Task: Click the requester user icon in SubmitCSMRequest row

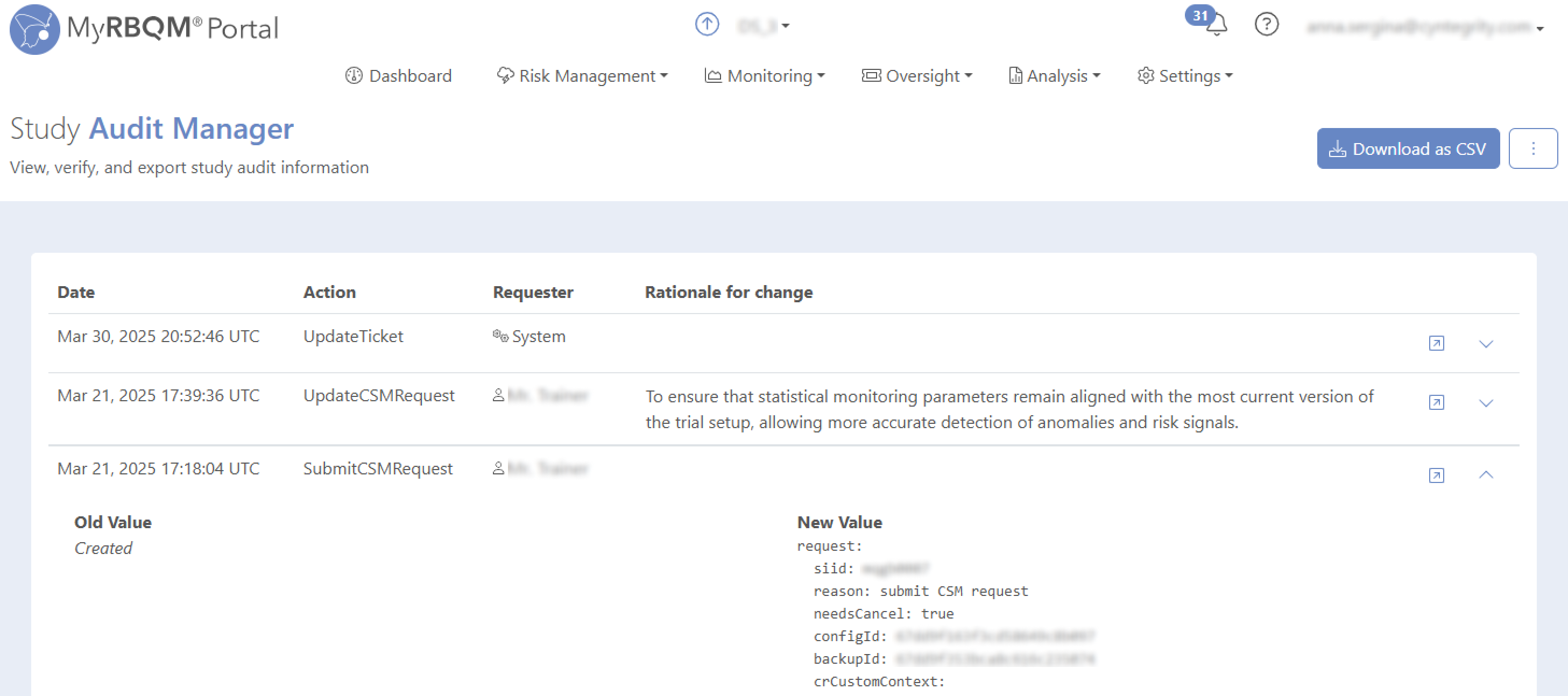Action: [x=498, y=468]
